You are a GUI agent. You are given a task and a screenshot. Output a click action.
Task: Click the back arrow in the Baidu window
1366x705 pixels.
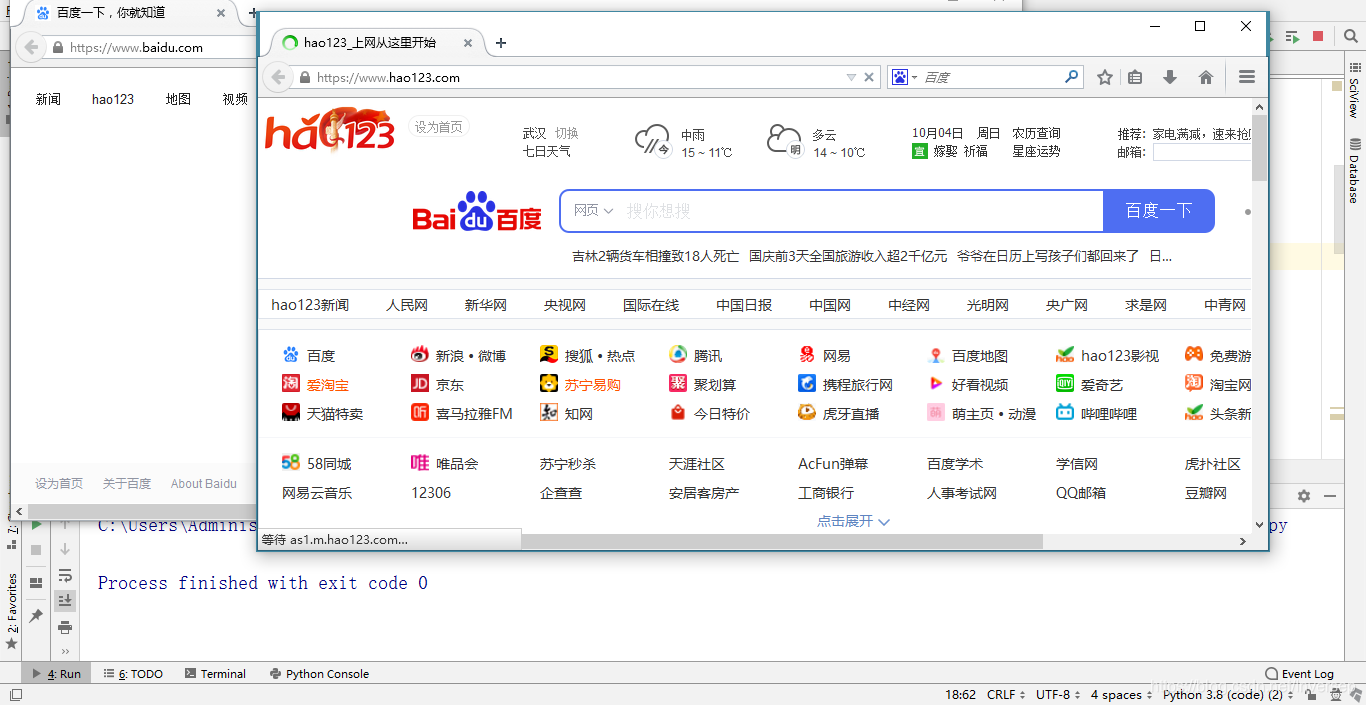[x=31, y=47]
